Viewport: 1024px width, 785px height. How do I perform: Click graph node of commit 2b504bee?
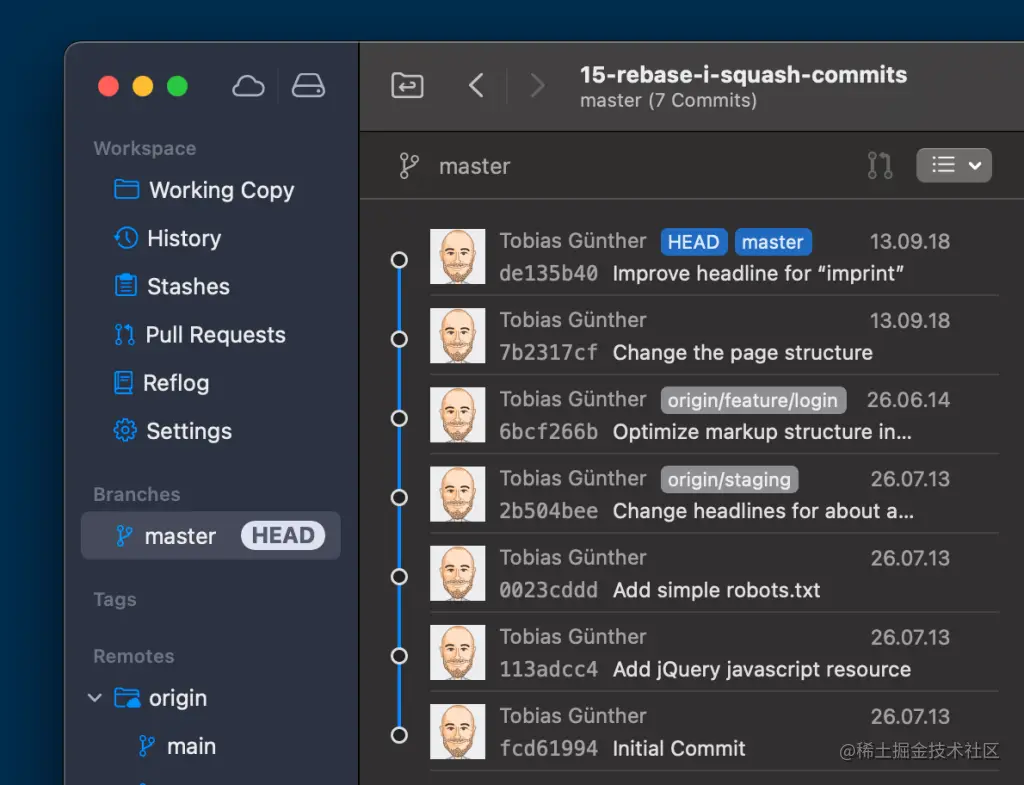click(x=399, y=498)
